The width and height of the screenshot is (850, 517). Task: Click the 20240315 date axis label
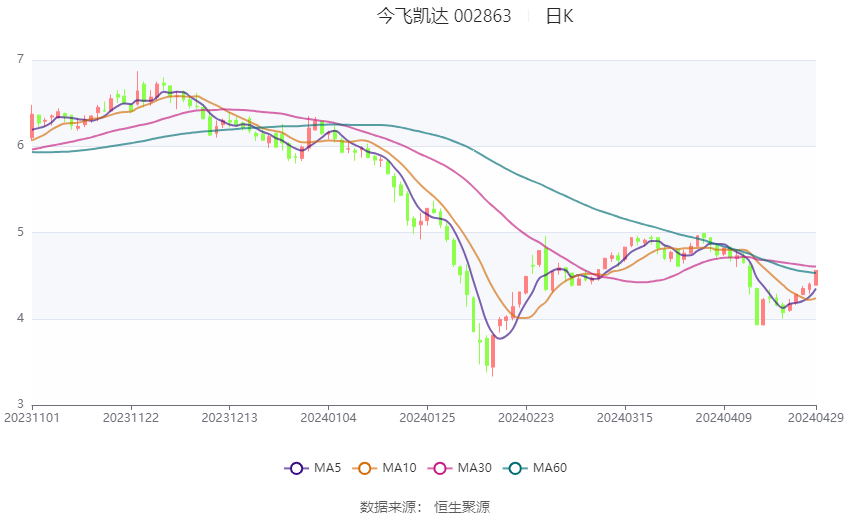point(625,418)
